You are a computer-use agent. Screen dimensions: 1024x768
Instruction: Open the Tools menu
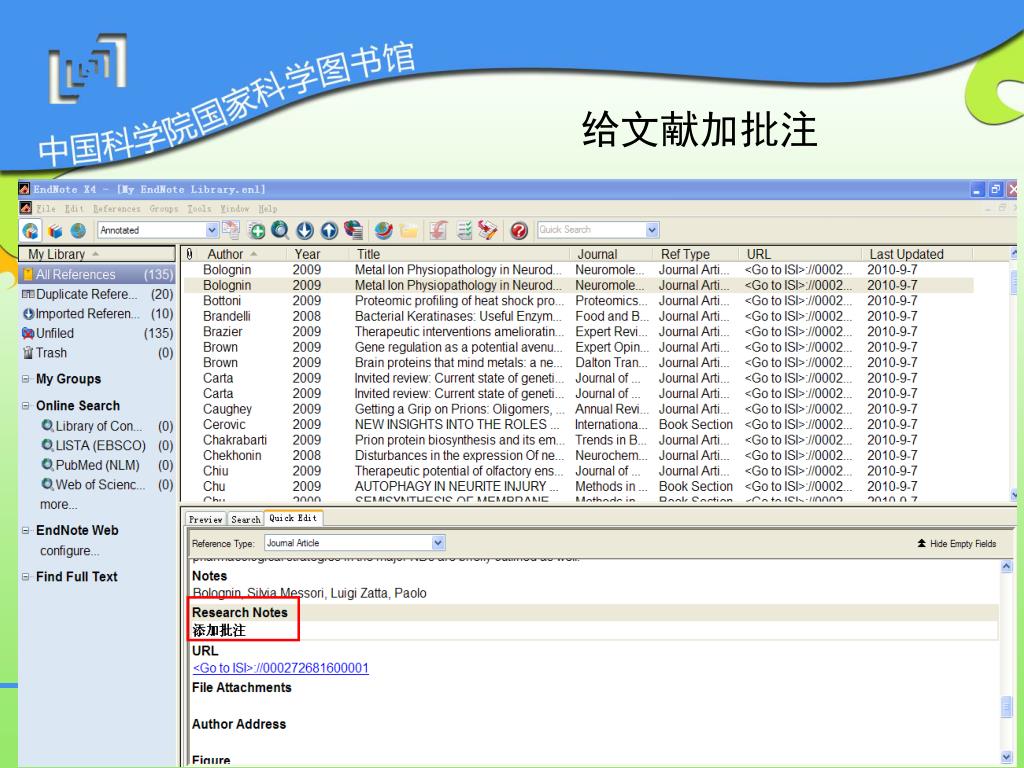pos(199,209)
